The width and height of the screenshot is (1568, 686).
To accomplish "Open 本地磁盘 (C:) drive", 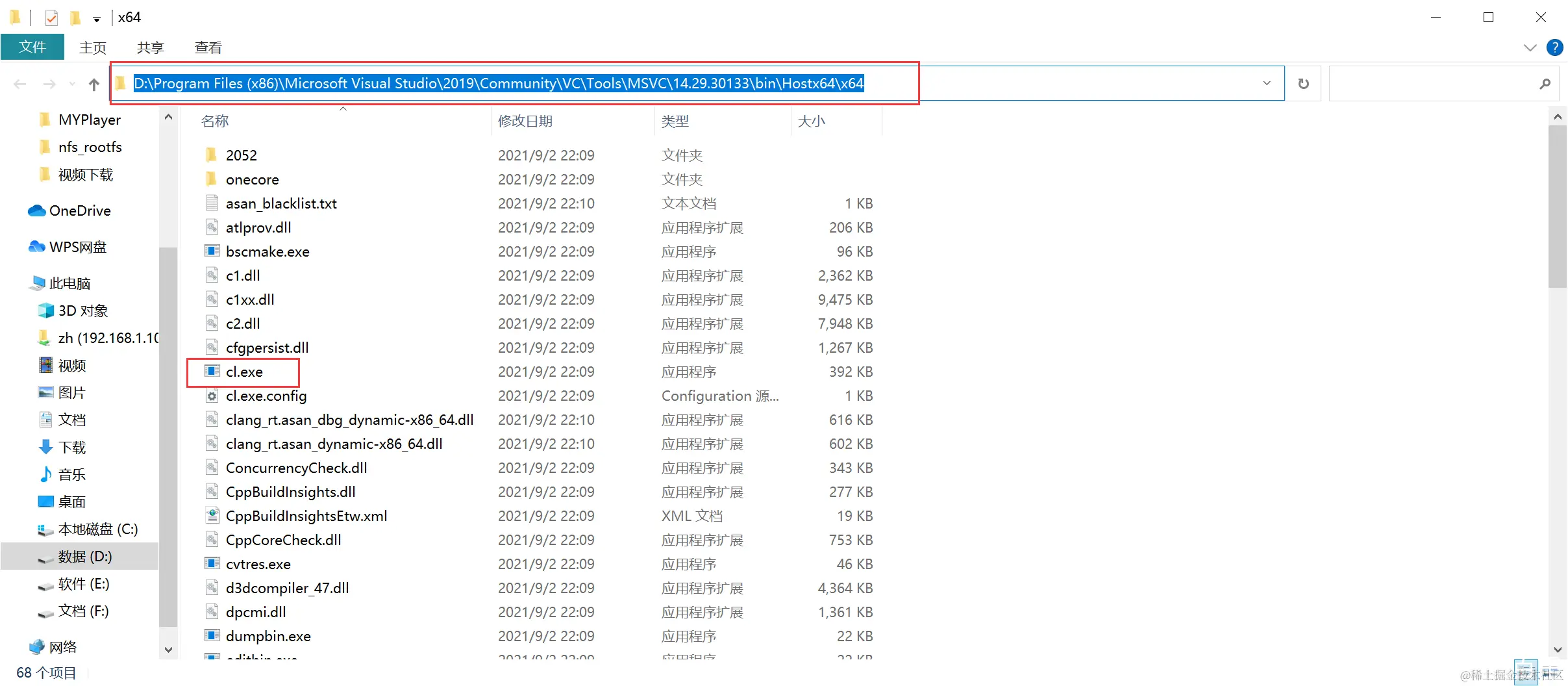I will click(98, 529).
